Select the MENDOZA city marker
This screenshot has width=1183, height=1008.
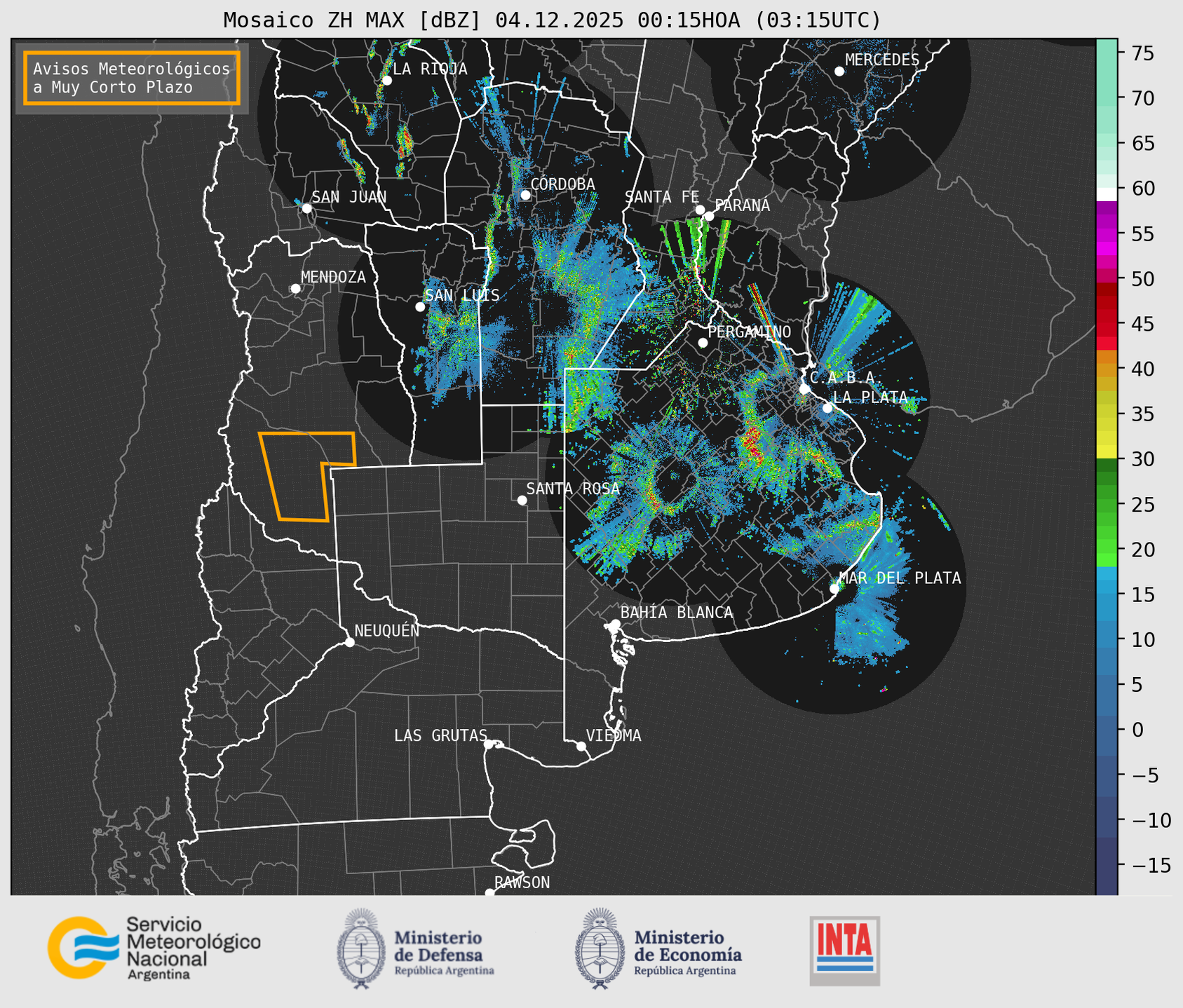(x=295, y=289)
